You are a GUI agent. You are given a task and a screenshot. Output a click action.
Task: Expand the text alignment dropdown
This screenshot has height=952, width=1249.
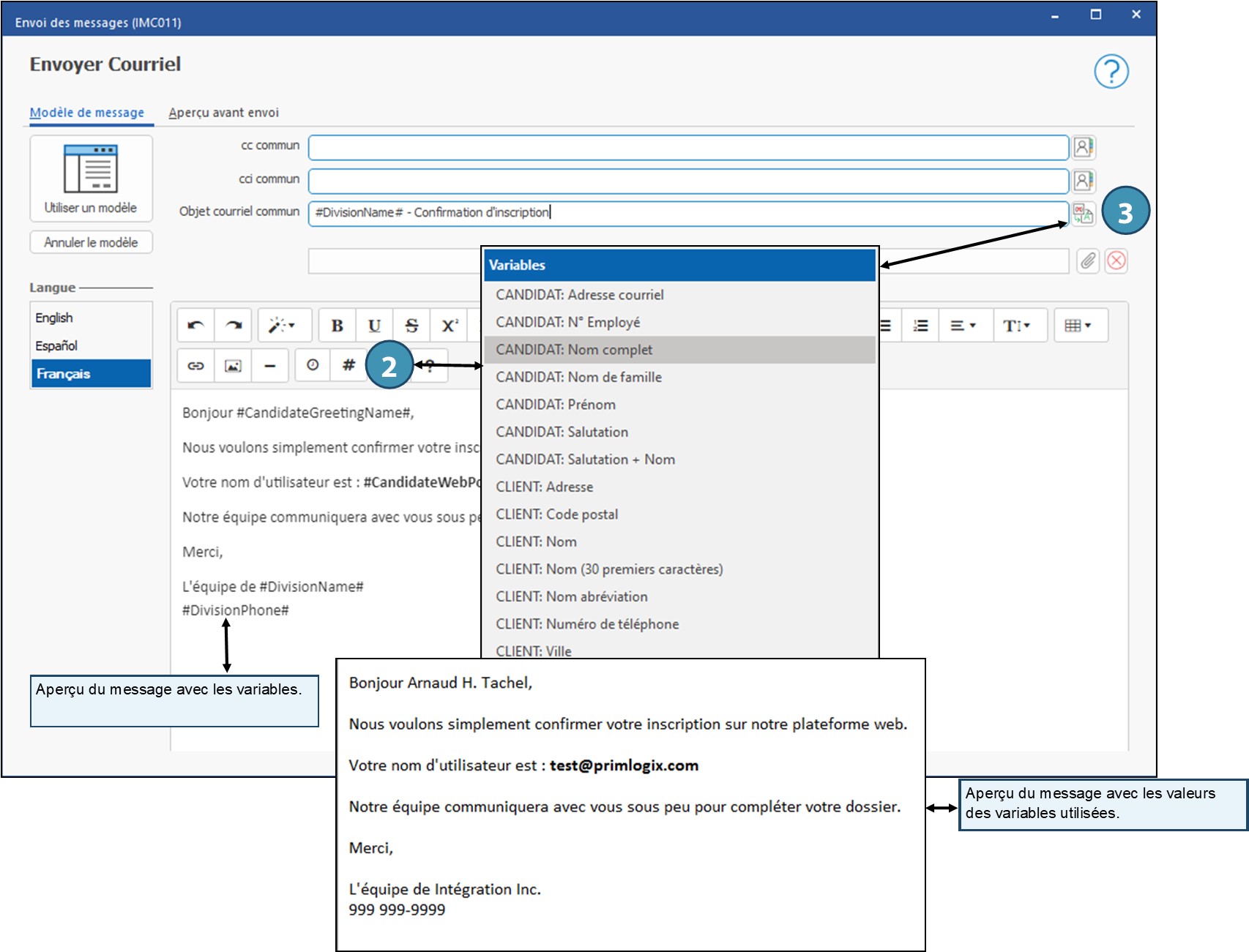pos(963,326)
